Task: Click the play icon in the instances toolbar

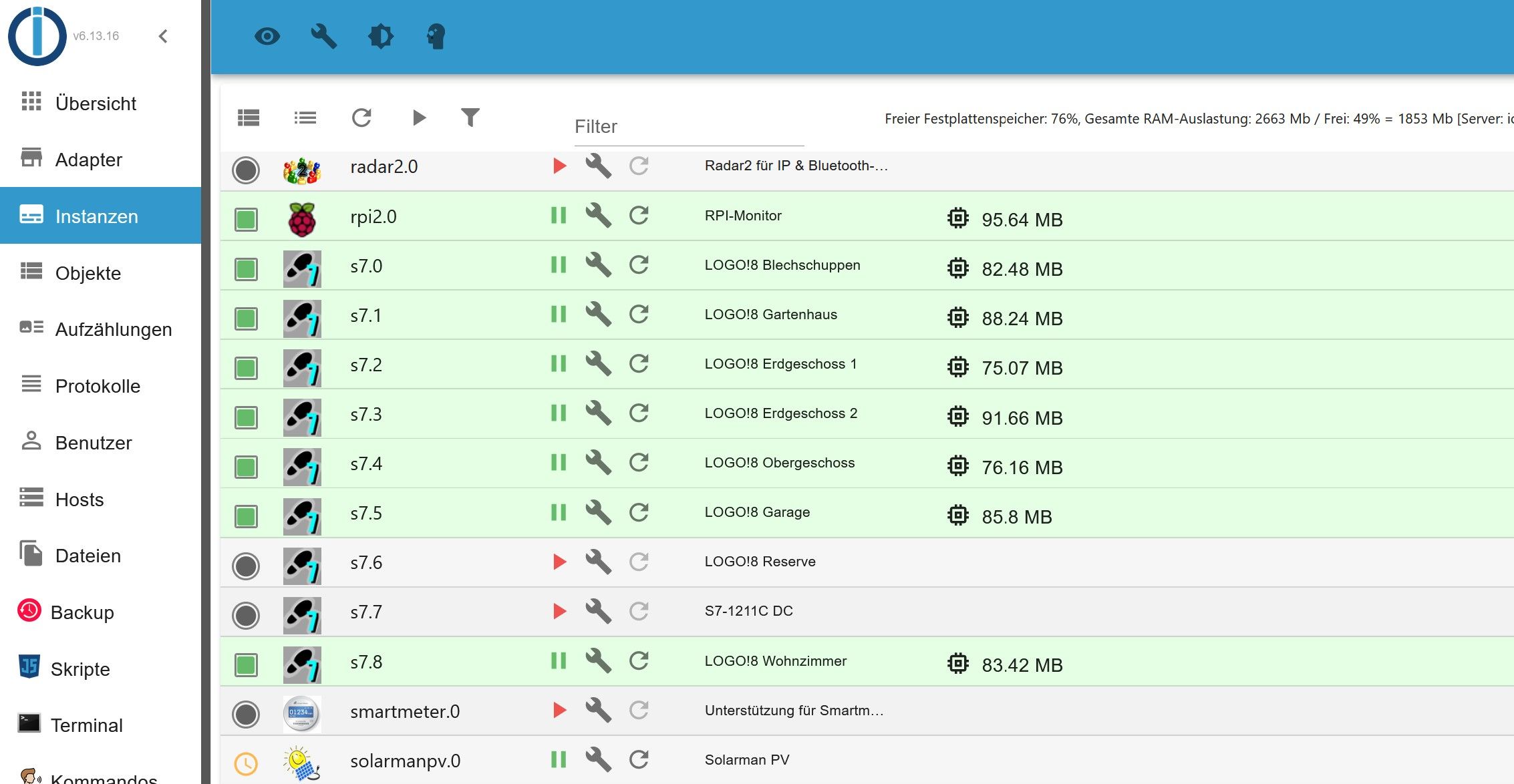Action: coord(419,118)
